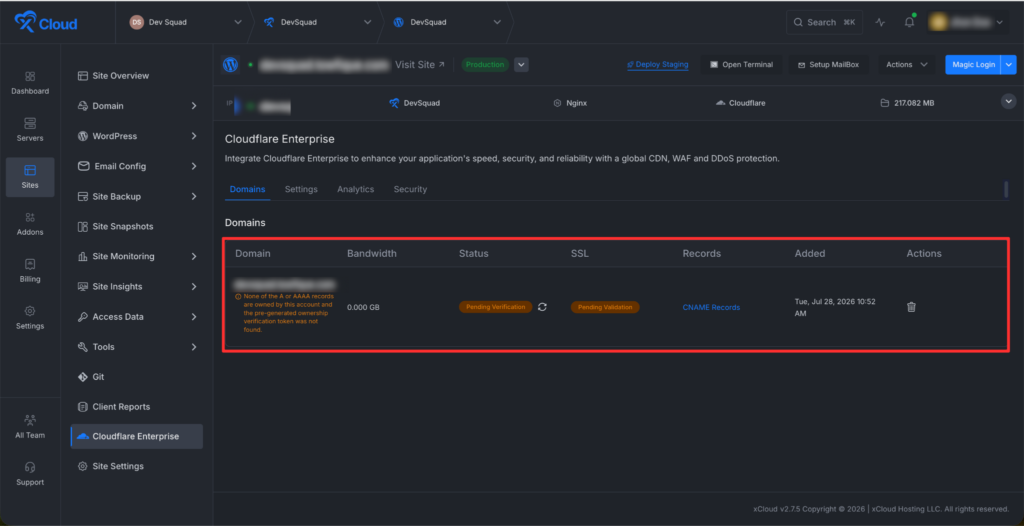Open notifications bell
1024x526 pixels.
(909, 22)
